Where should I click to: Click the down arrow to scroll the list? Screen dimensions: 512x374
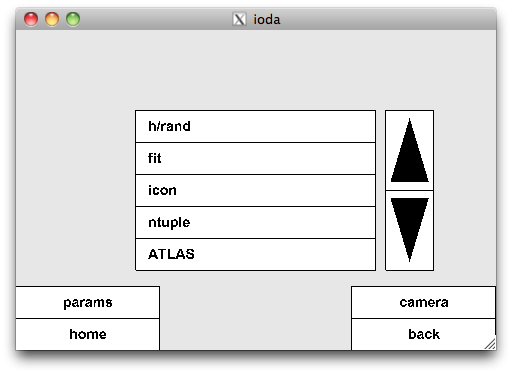point(409,230)
